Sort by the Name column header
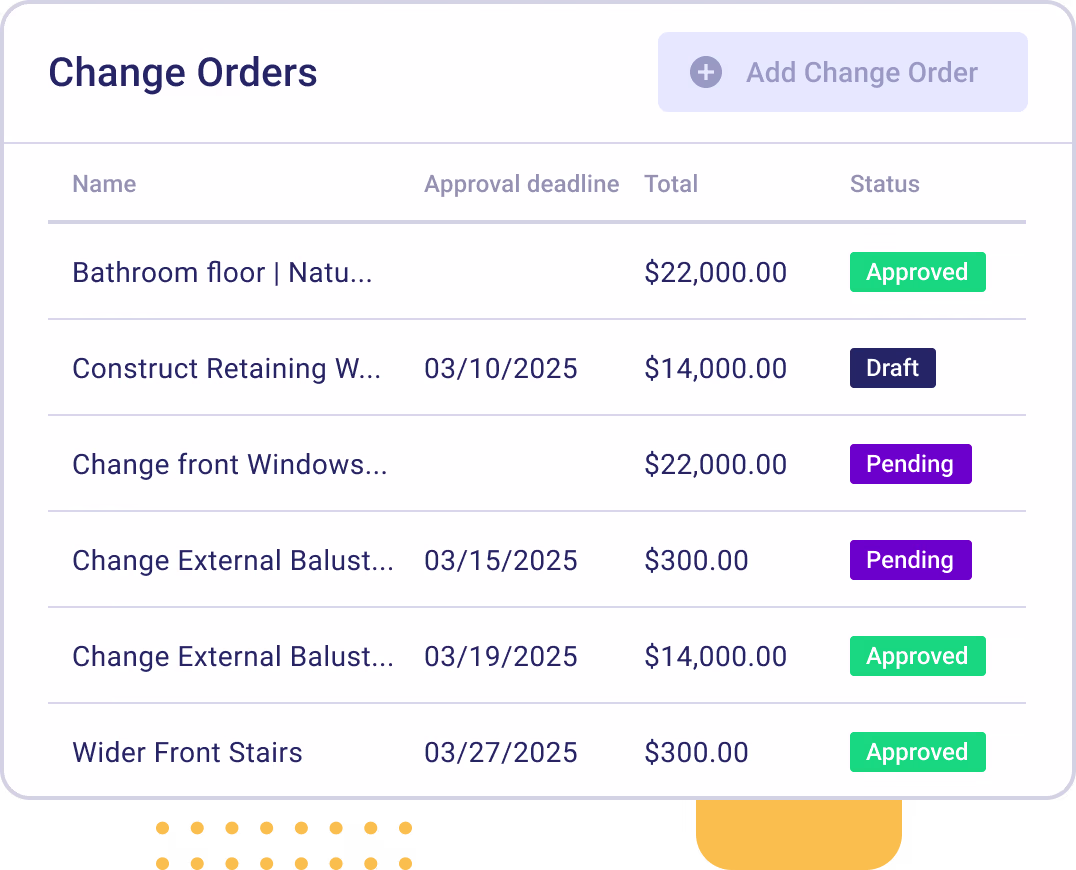 tap(104, 184)
